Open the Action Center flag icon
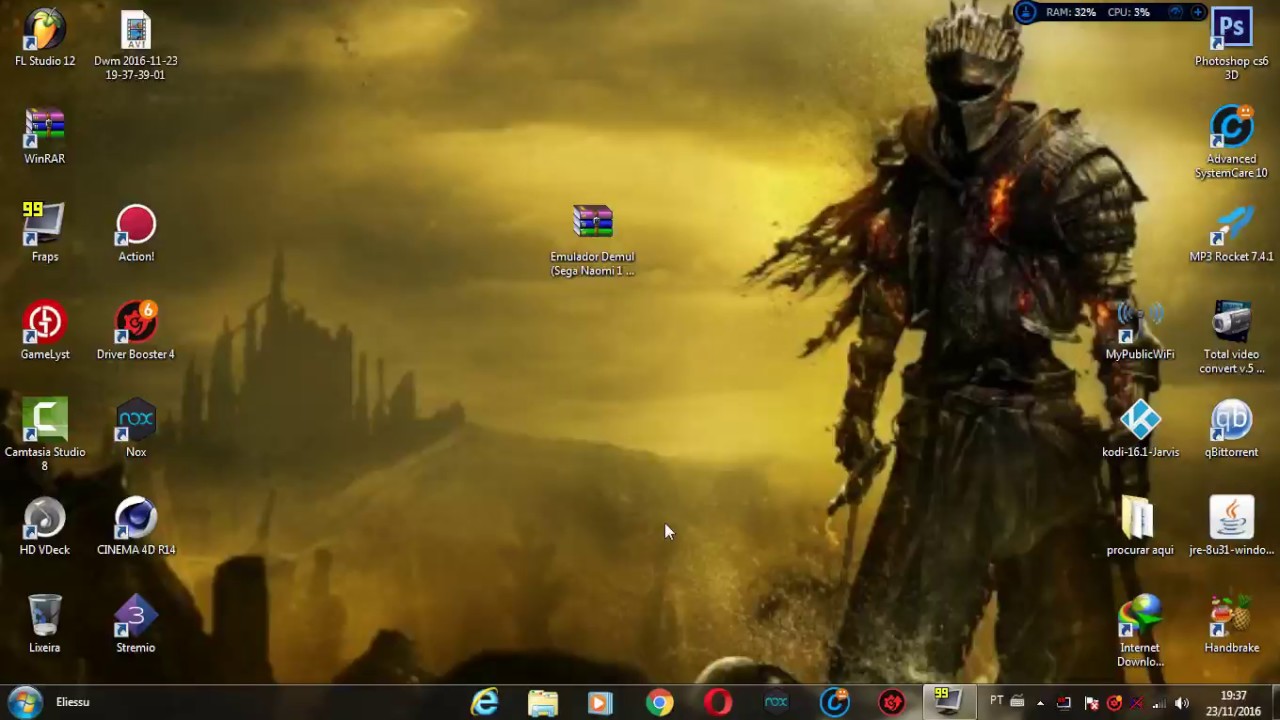The height and width of the screenshot is (720, 1280). 1091,703
